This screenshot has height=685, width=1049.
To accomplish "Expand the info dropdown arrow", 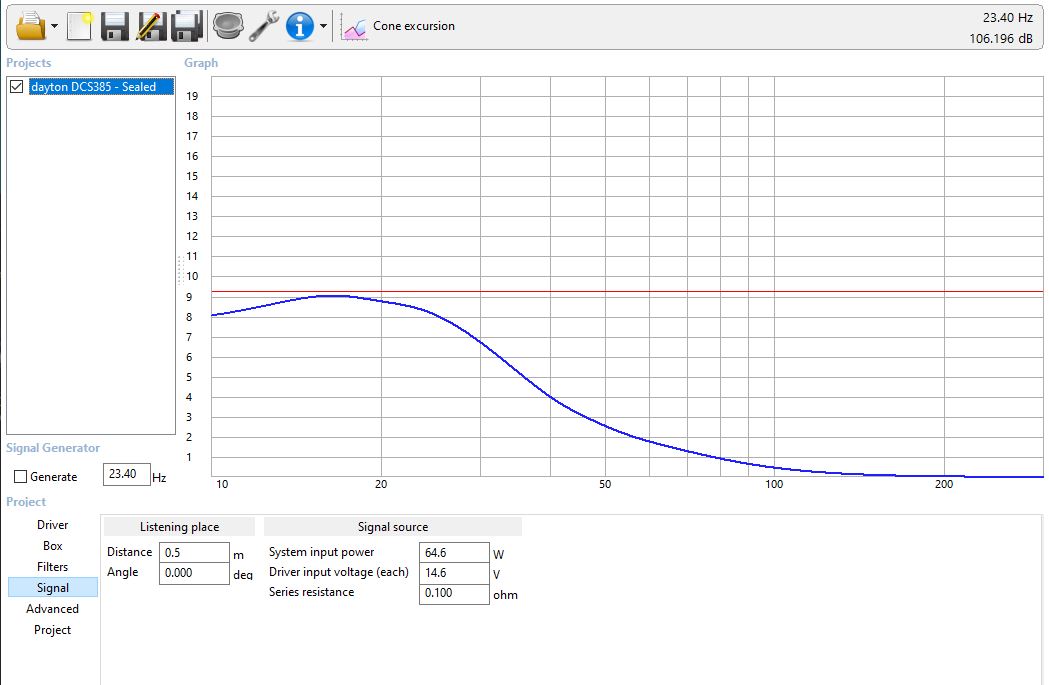I will [x=323, y=27].
